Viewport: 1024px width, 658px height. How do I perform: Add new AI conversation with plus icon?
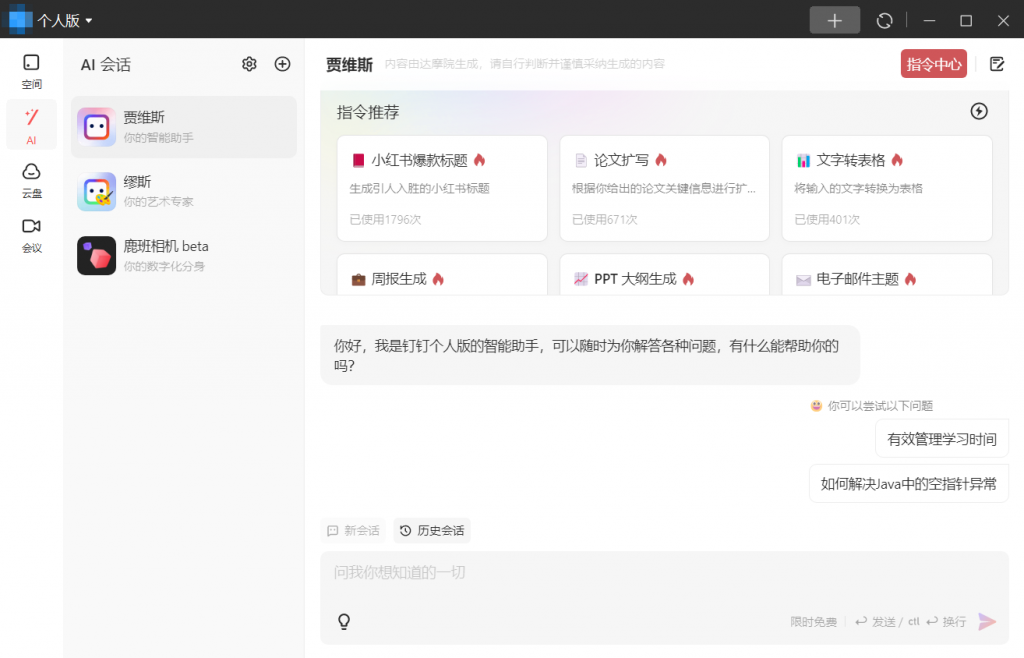point(282,64)
